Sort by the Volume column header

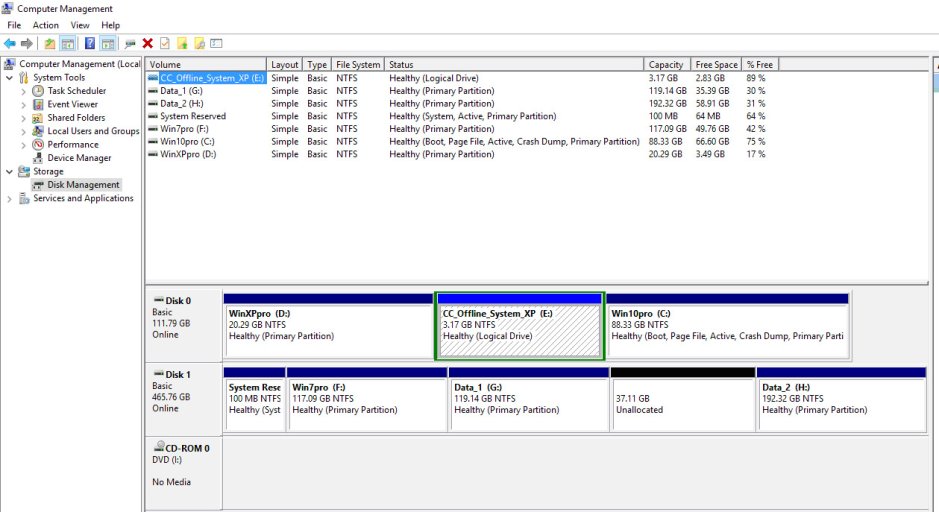206,64
